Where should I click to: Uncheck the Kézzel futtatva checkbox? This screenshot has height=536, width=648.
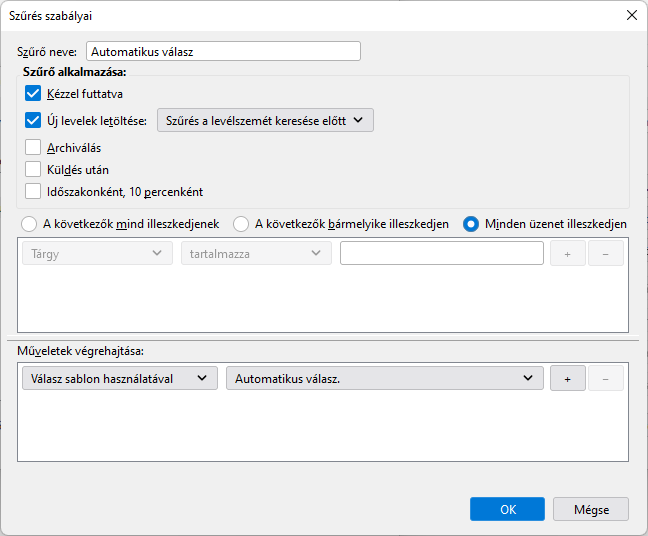(x=33, y=94)
